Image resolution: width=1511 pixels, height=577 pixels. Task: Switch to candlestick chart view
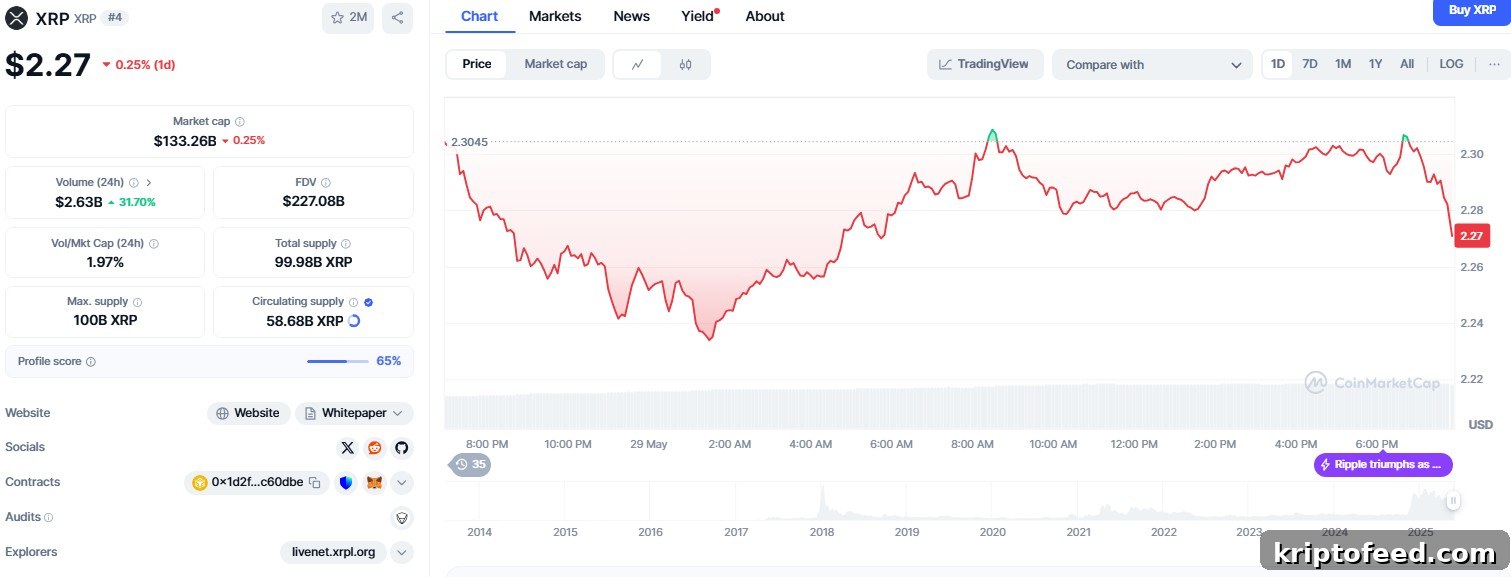point(685,64)
